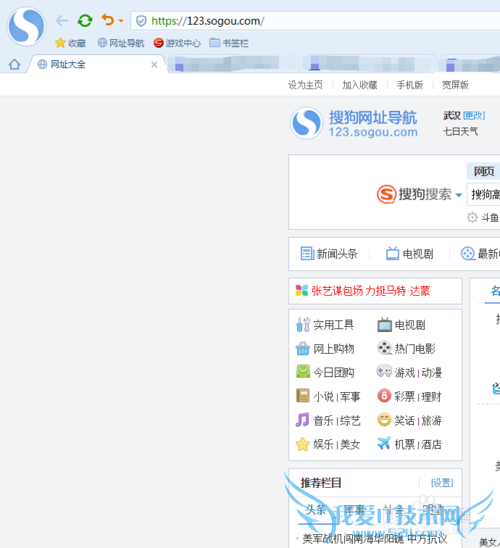Open 热门电影 category
This screenshot has width=500, height=548.
click(406, 348)
